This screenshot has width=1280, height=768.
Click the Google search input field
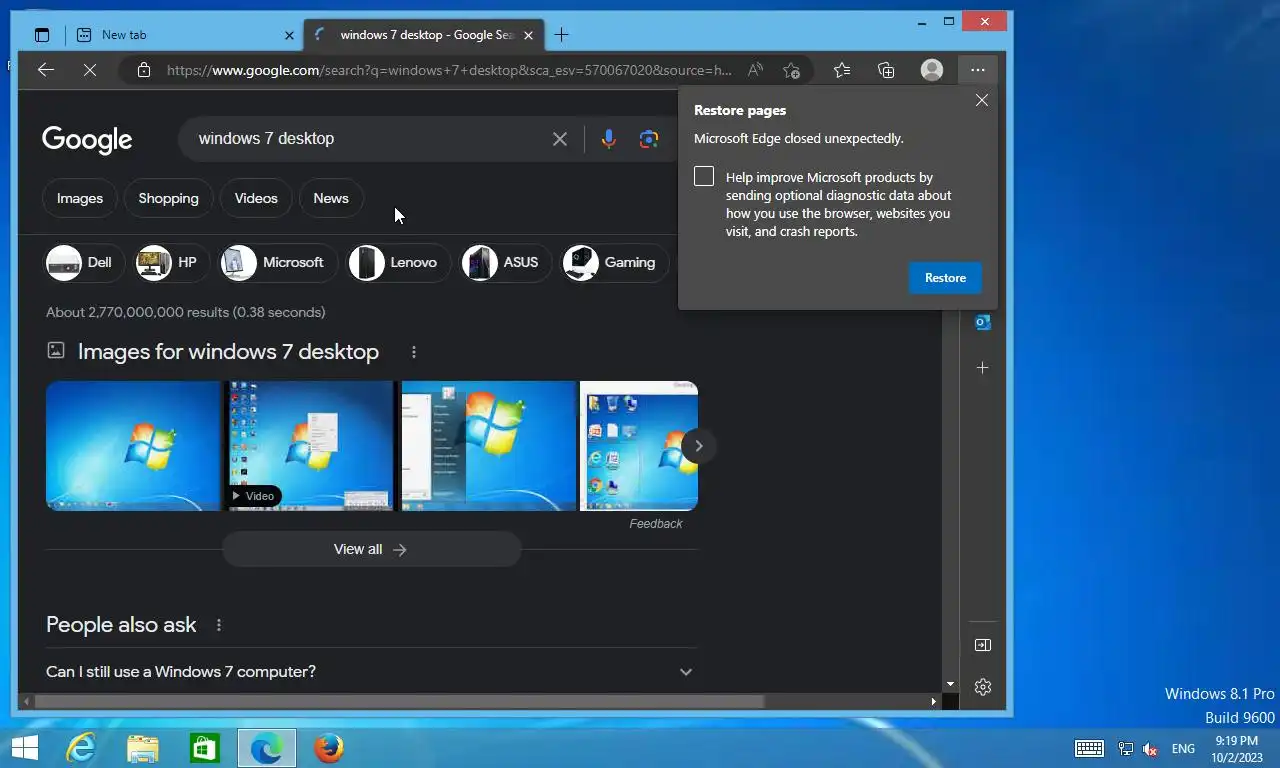click(370, 139)
